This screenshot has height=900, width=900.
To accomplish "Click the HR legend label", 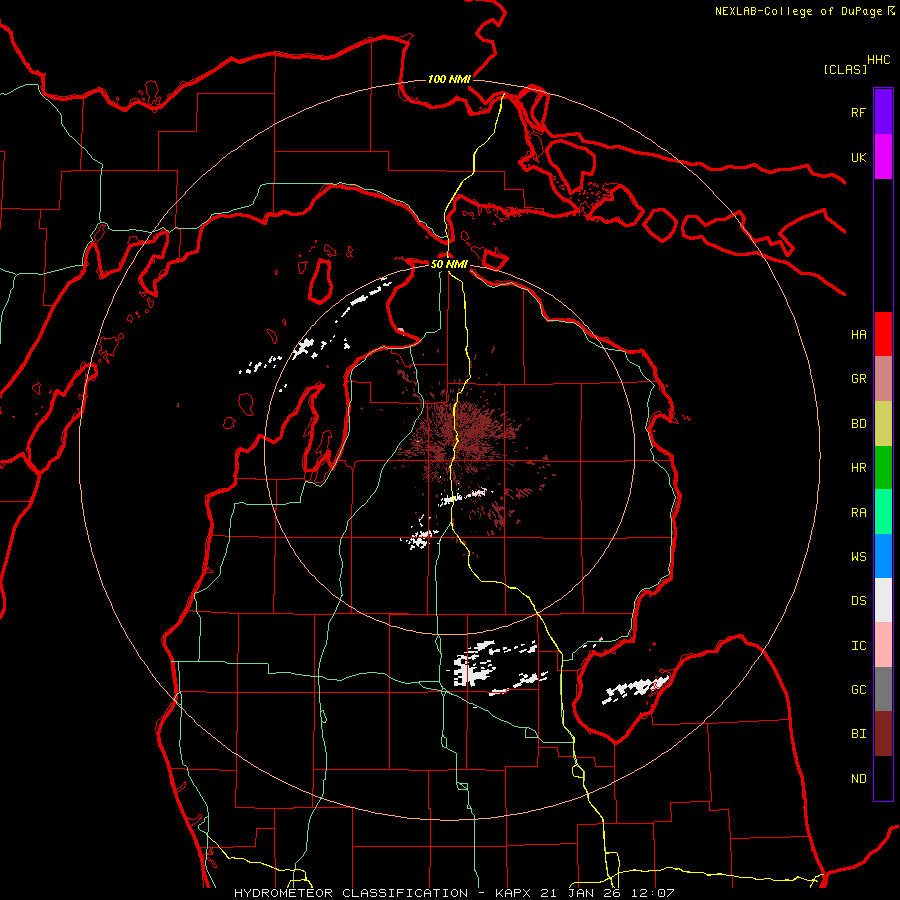I will [x=858, y=468].
